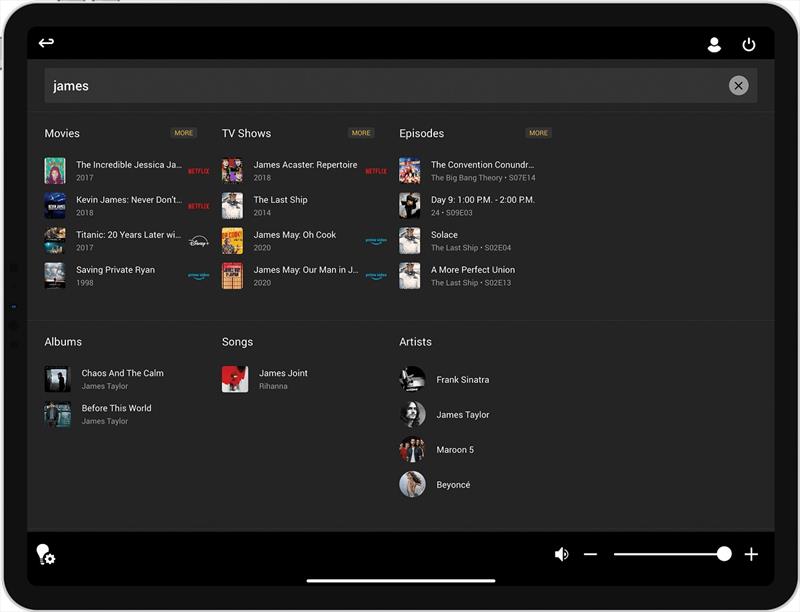The image size is (800, 612).
Task: Click inside the 'james' search field
Action: pyautogui.click(x=401, y=86)
